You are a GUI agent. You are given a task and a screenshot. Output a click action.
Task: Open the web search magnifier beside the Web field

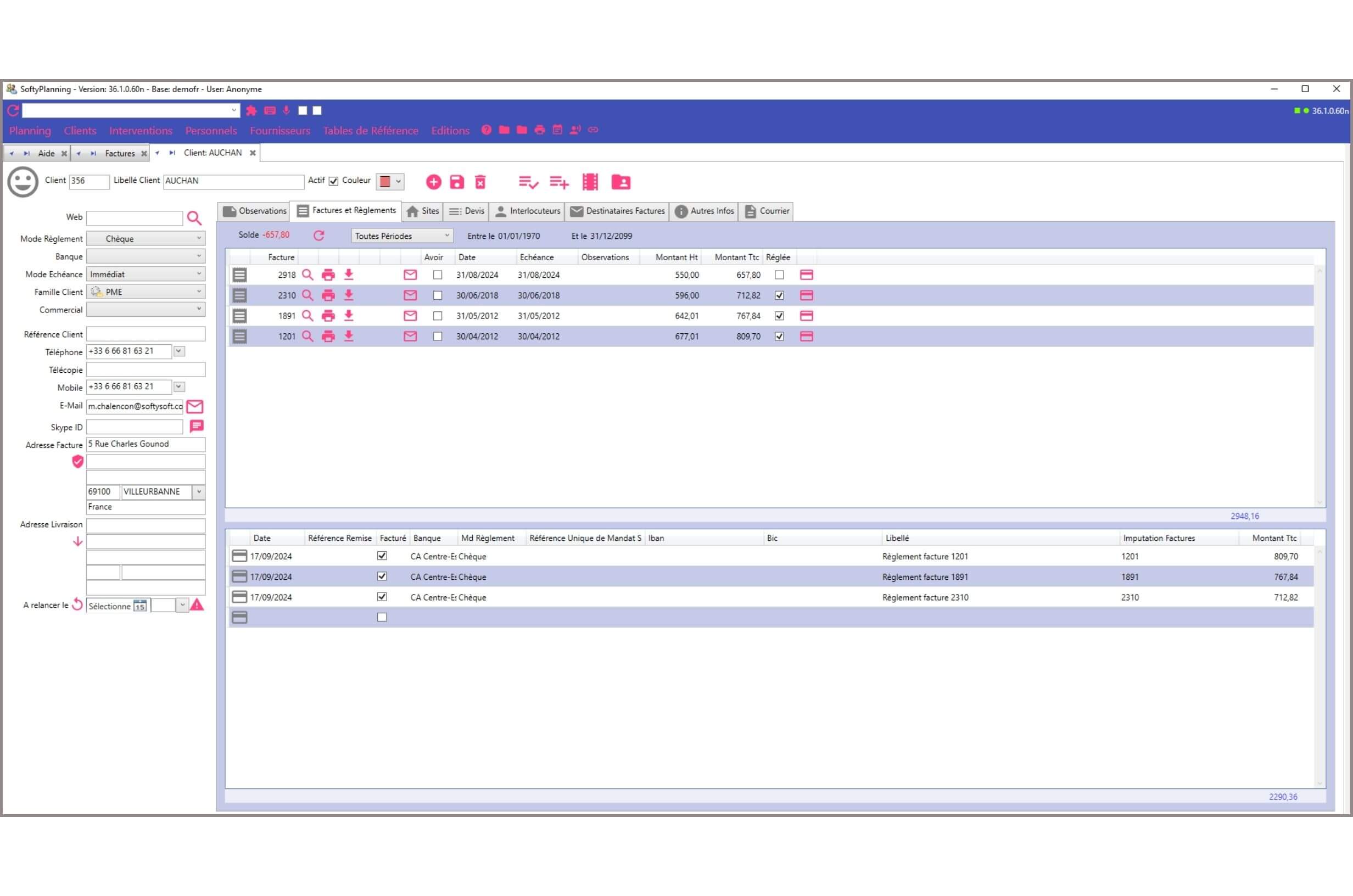194,218
